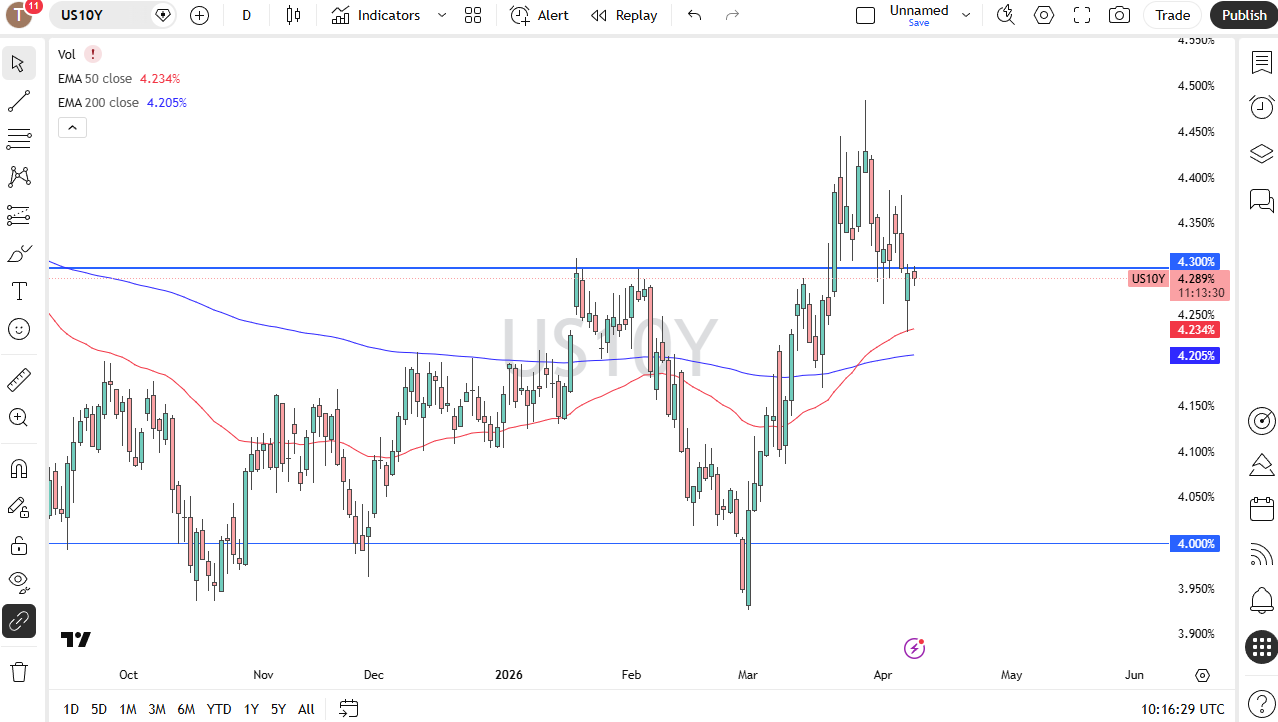The width and height of the screenshot is (1278, 722).
Task: Open the notifications bell panel
Action: point(1261,601)
